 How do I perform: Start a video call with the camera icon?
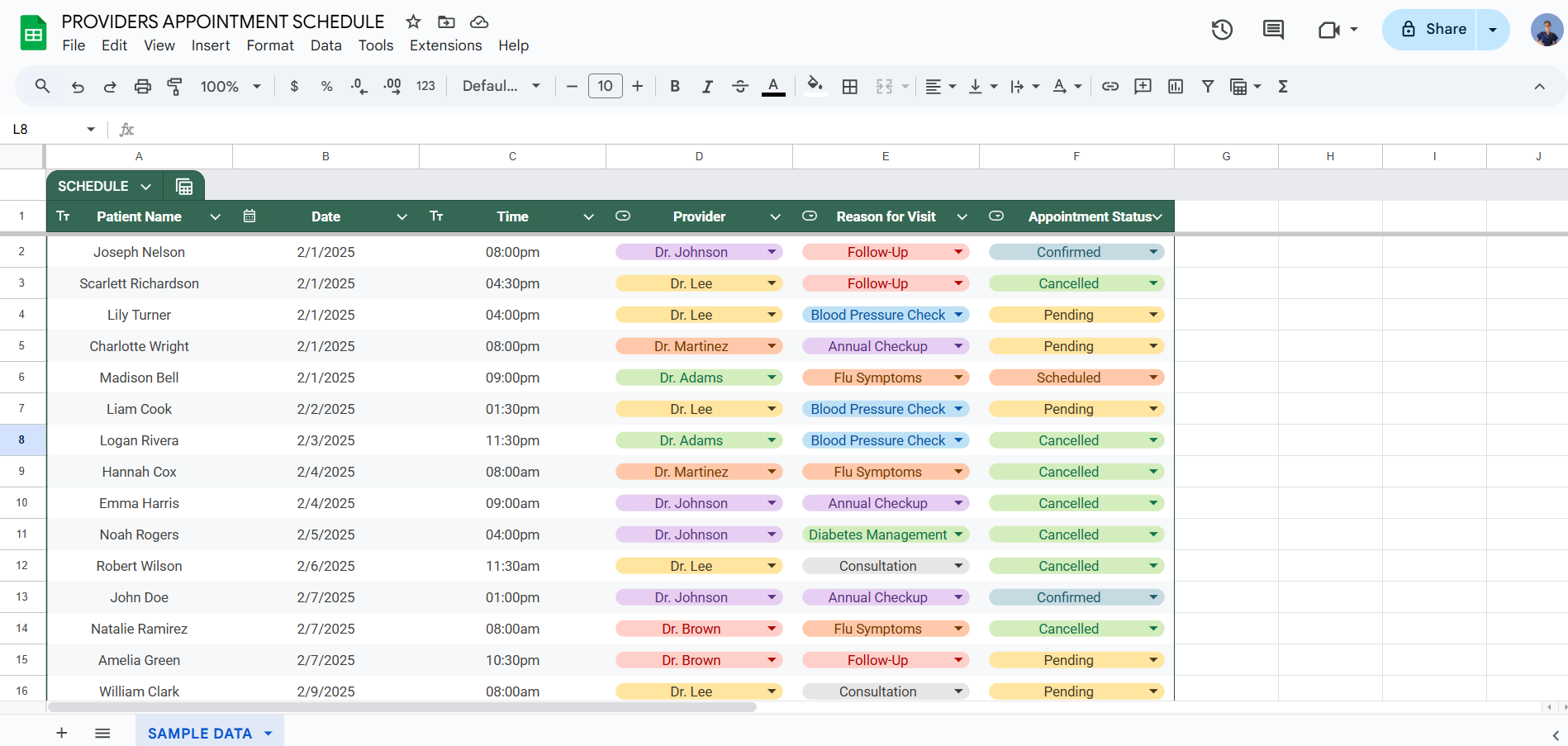[1329, 30]
